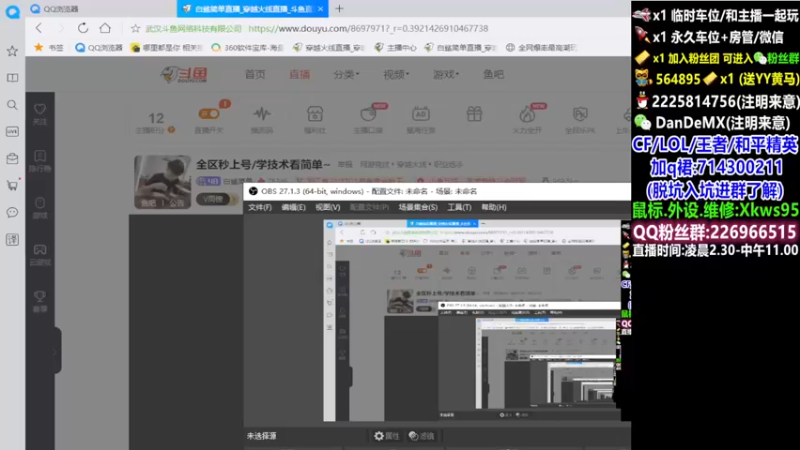Open the shopping cart icon in browser sidebar
The height and width of the screenshot is (450, 800).
coord(12,185)
